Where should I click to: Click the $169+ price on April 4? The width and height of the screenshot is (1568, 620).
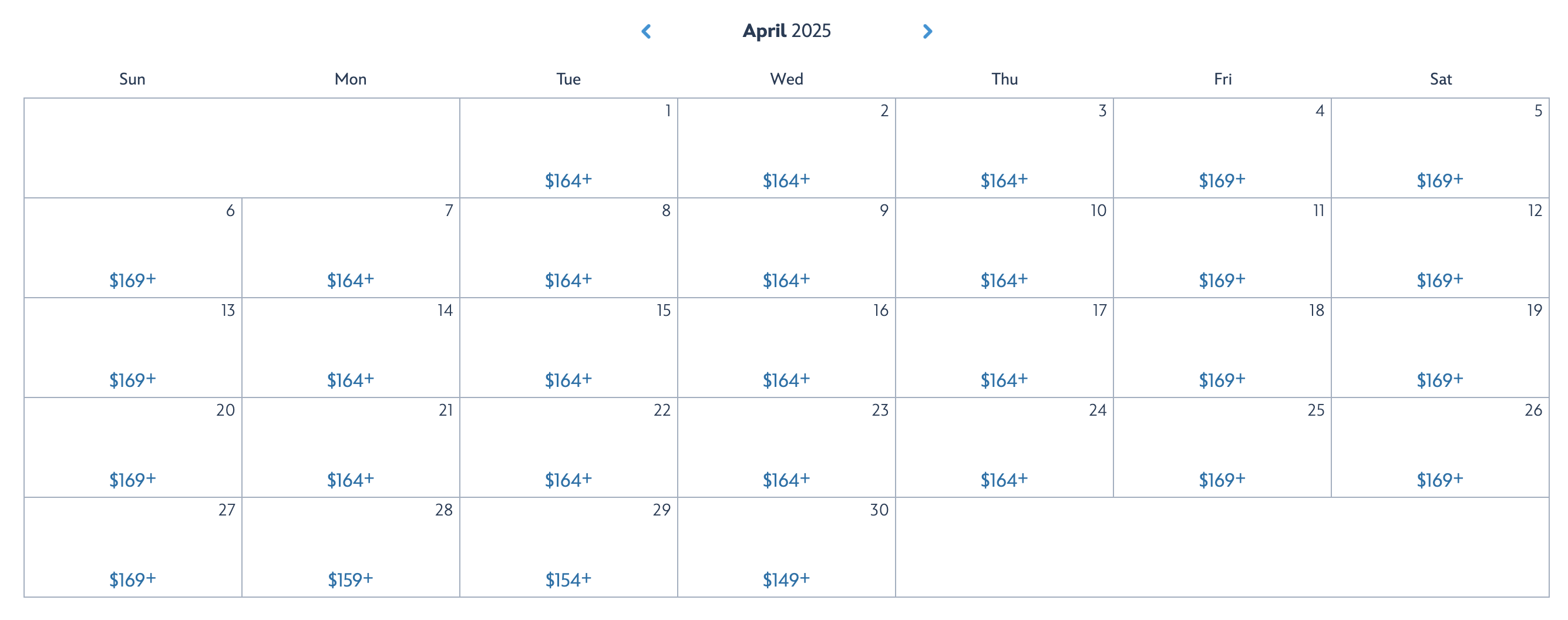(1222, 180)
